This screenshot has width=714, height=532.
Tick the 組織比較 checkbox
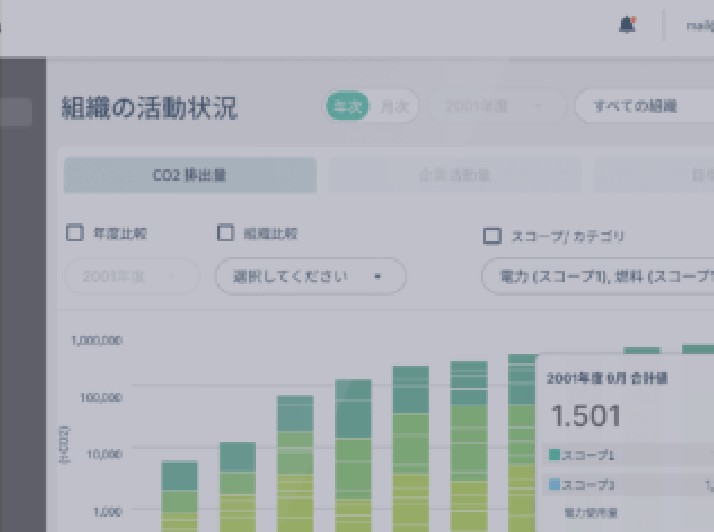click(x=225, y=233)
